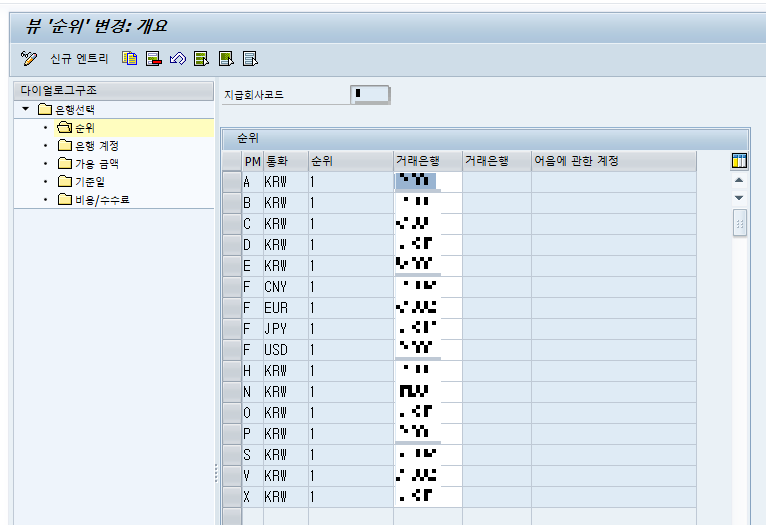The width and height of the screenshot is (766, 525).
Task: Click the 지급회사코드 input field
Action: pos(370,94)
